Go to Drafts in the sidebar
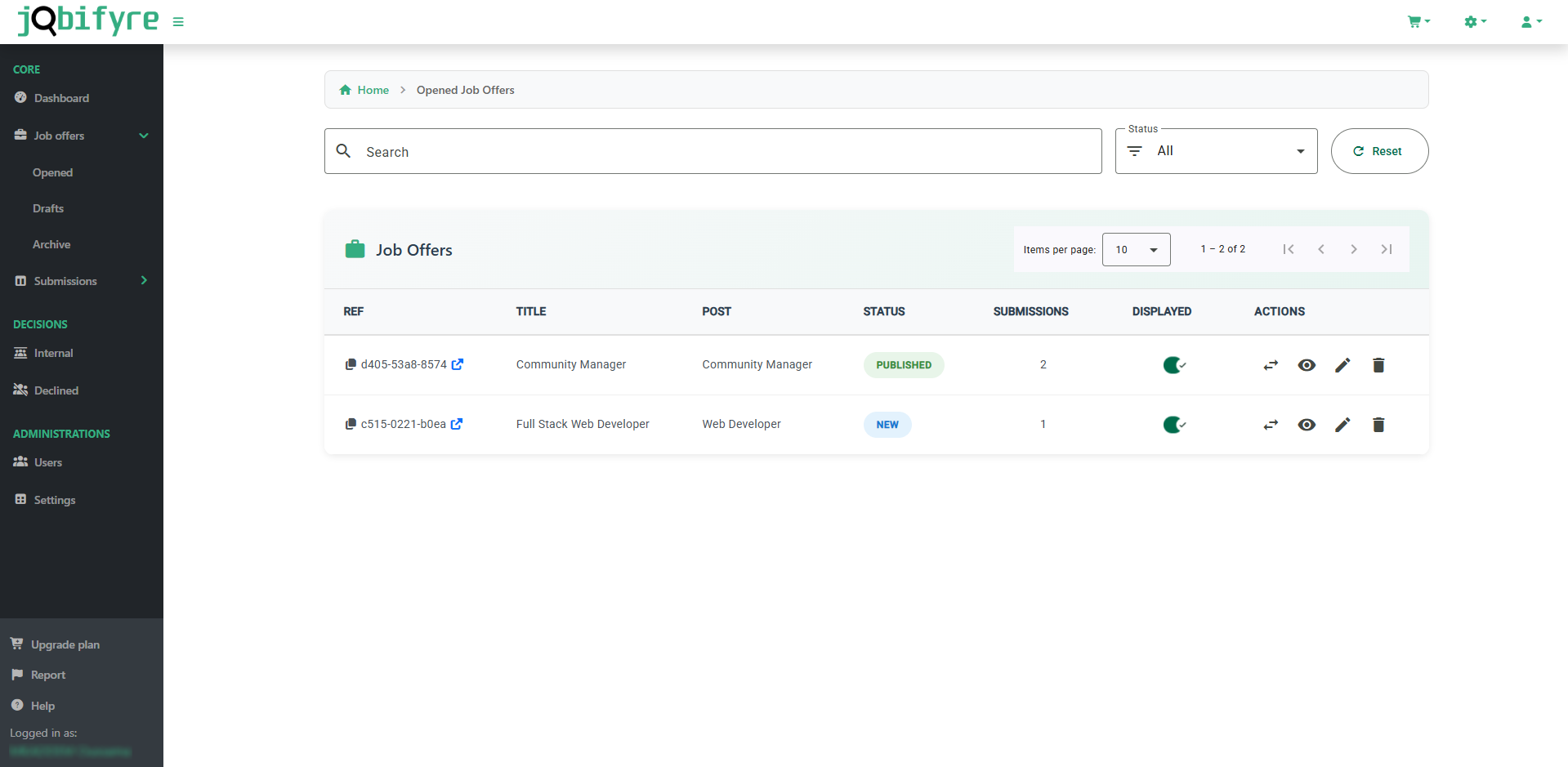 pos(48,208)
